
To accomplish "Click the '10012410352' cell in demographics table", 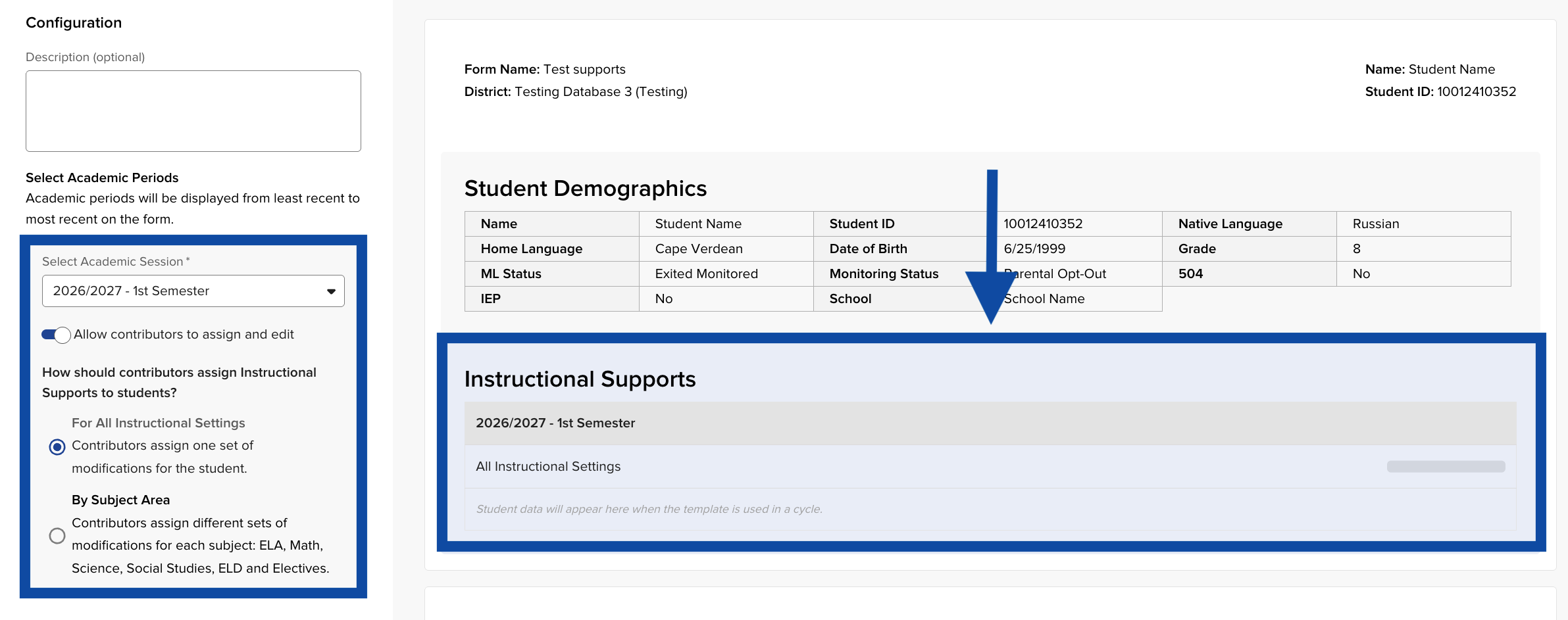I will (x=1075, y=224).
